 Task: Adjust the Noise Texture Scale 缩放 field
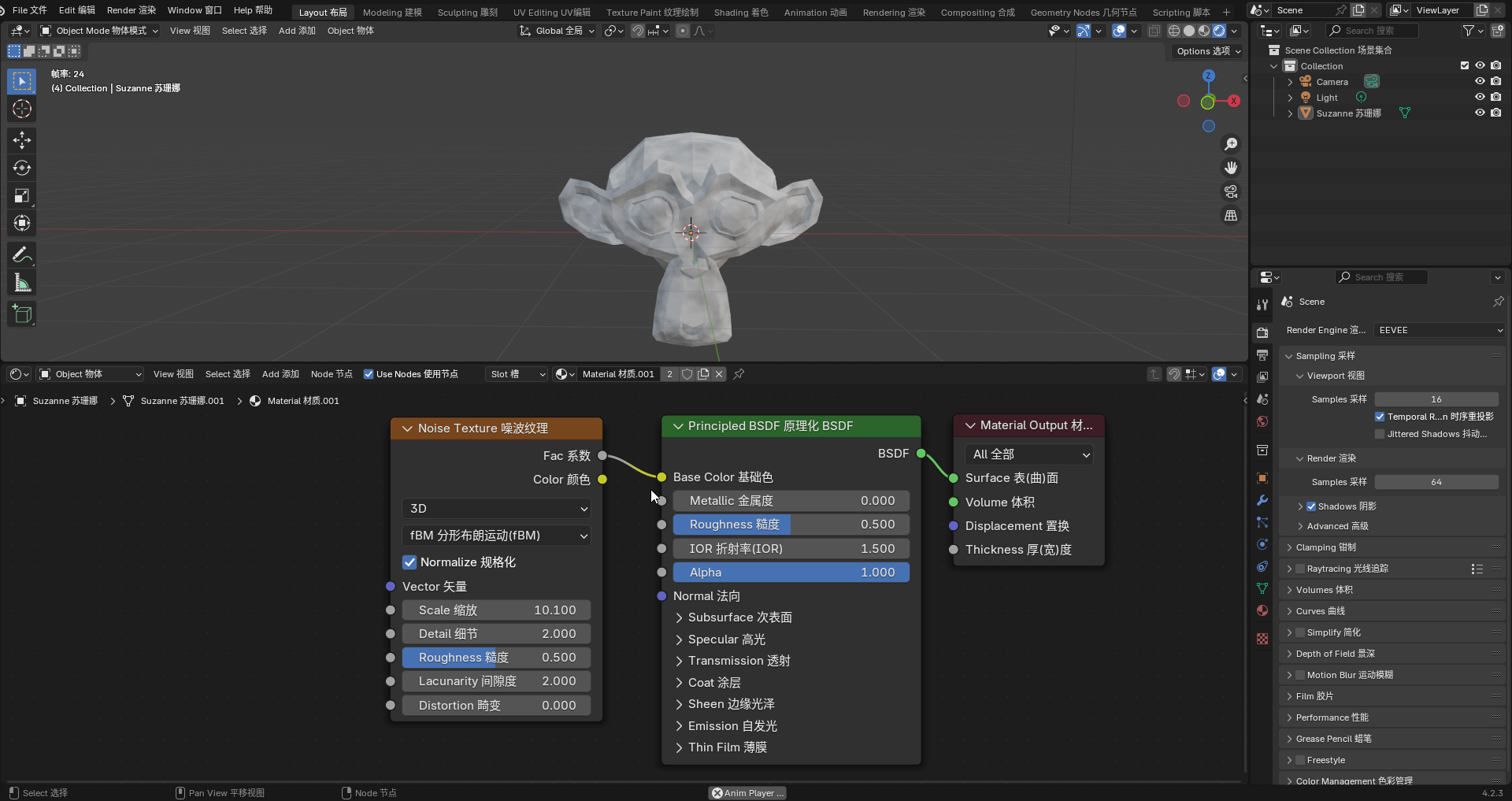click(x=496, y=610)
